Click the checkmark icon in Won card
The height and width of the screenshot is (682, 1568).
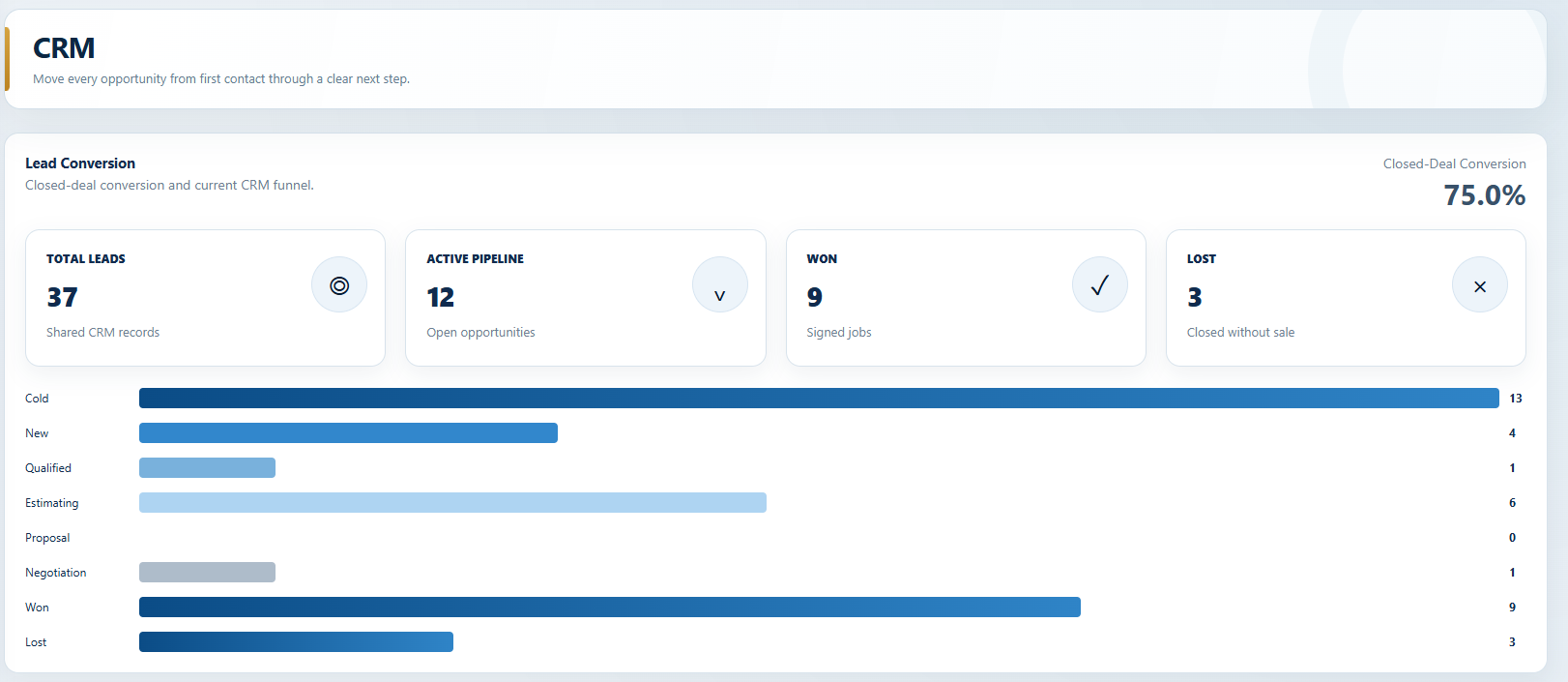click(1100, 285)
